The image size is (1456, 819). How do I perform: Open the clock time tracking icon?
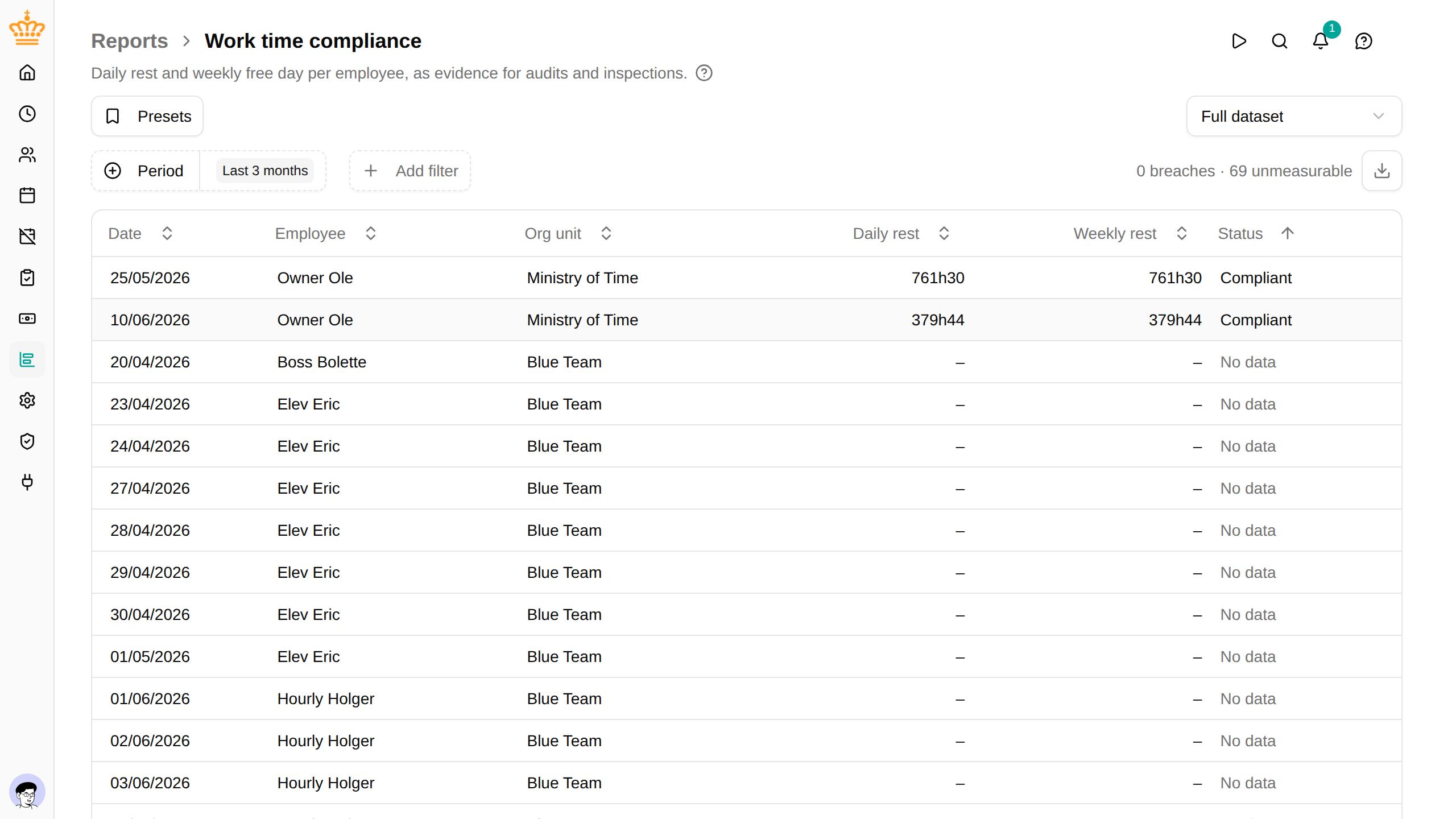tap(27, 114)
